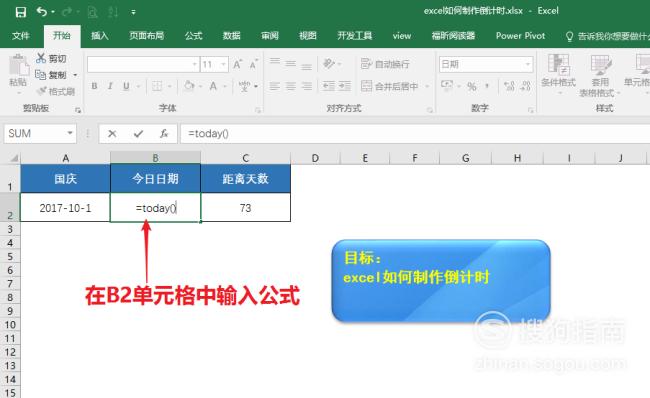Toggle 自动换行 wrap text
This screenshot has height=398, width=650.
386,64
